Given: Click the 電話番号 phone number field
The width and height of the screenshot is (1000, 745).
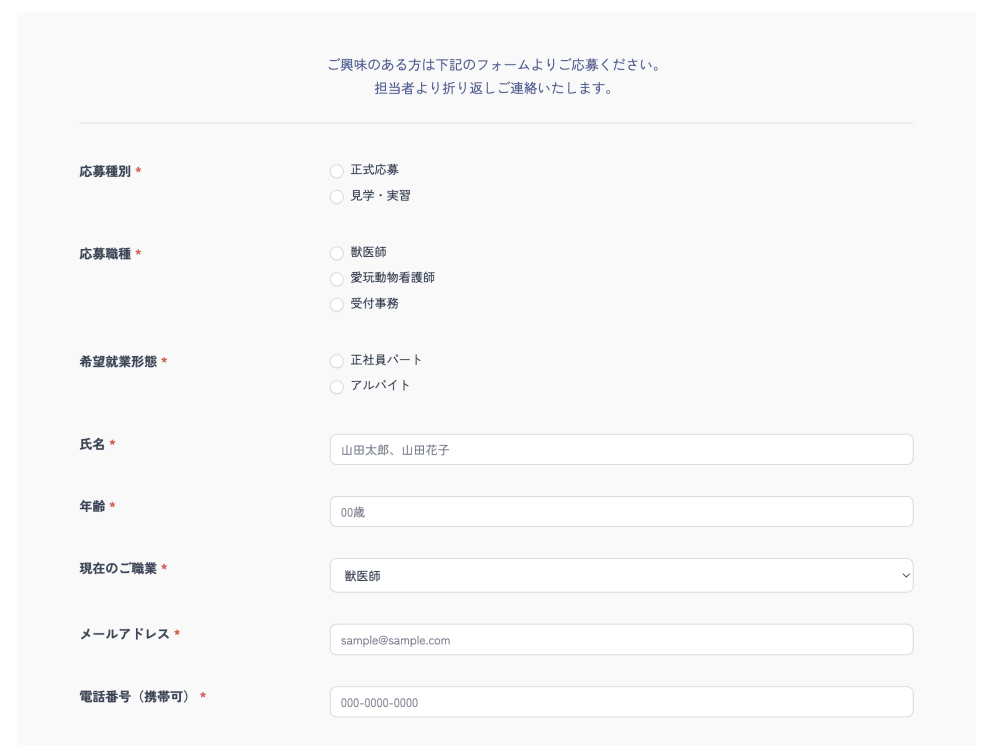Looking at the screenshot, I should [620, 702].
